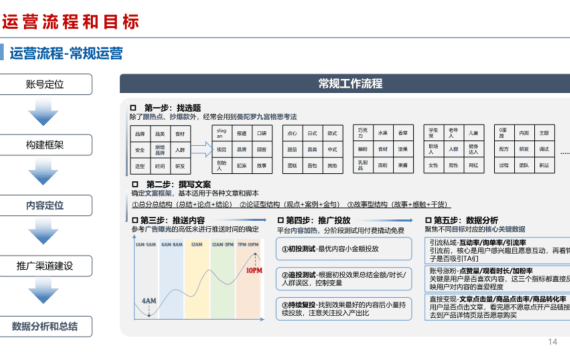The height and width of the screenshot is (360, 570).
Task: Click the bullet square before 第一步：找选题
Action: coord(133,108)
